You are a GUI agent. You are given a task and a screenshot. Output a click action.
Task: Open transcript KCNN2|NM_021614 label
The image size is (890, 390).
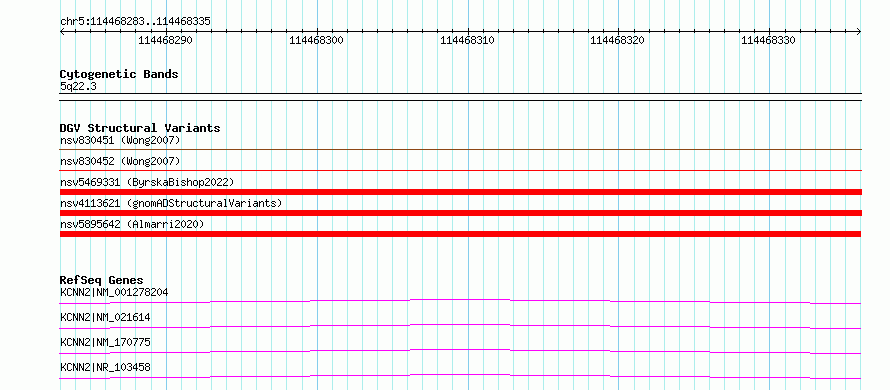[x=105, y=317]
